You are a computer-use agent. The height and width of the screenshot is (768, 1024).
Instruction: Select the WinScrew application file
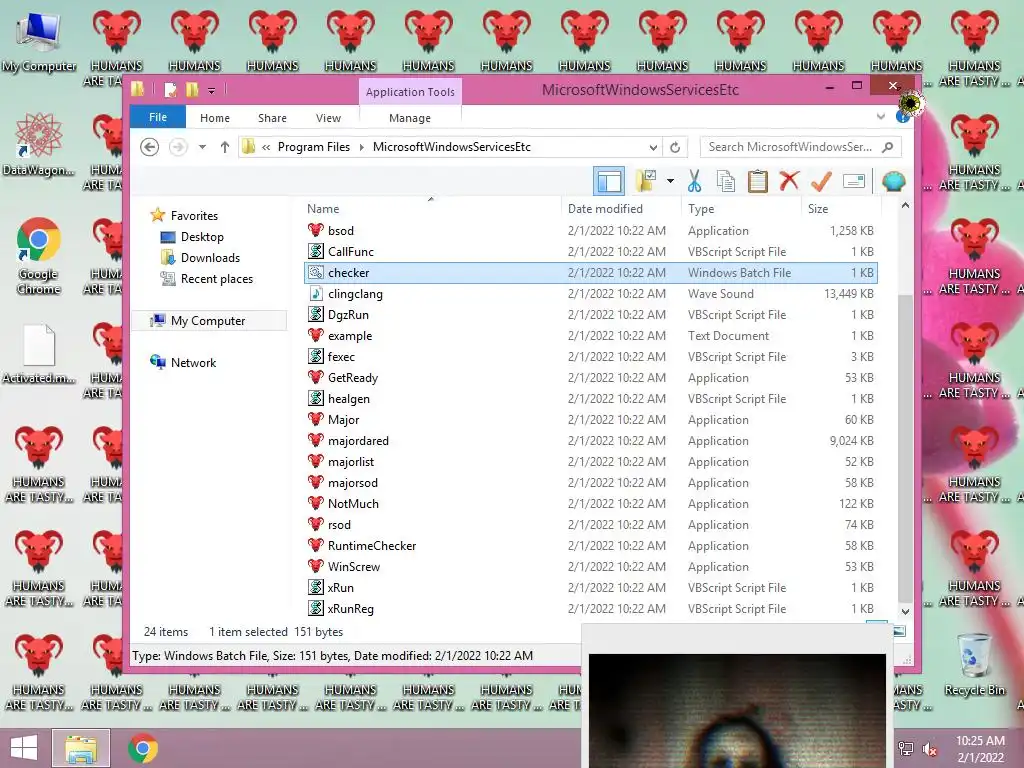tap(590, 566)
